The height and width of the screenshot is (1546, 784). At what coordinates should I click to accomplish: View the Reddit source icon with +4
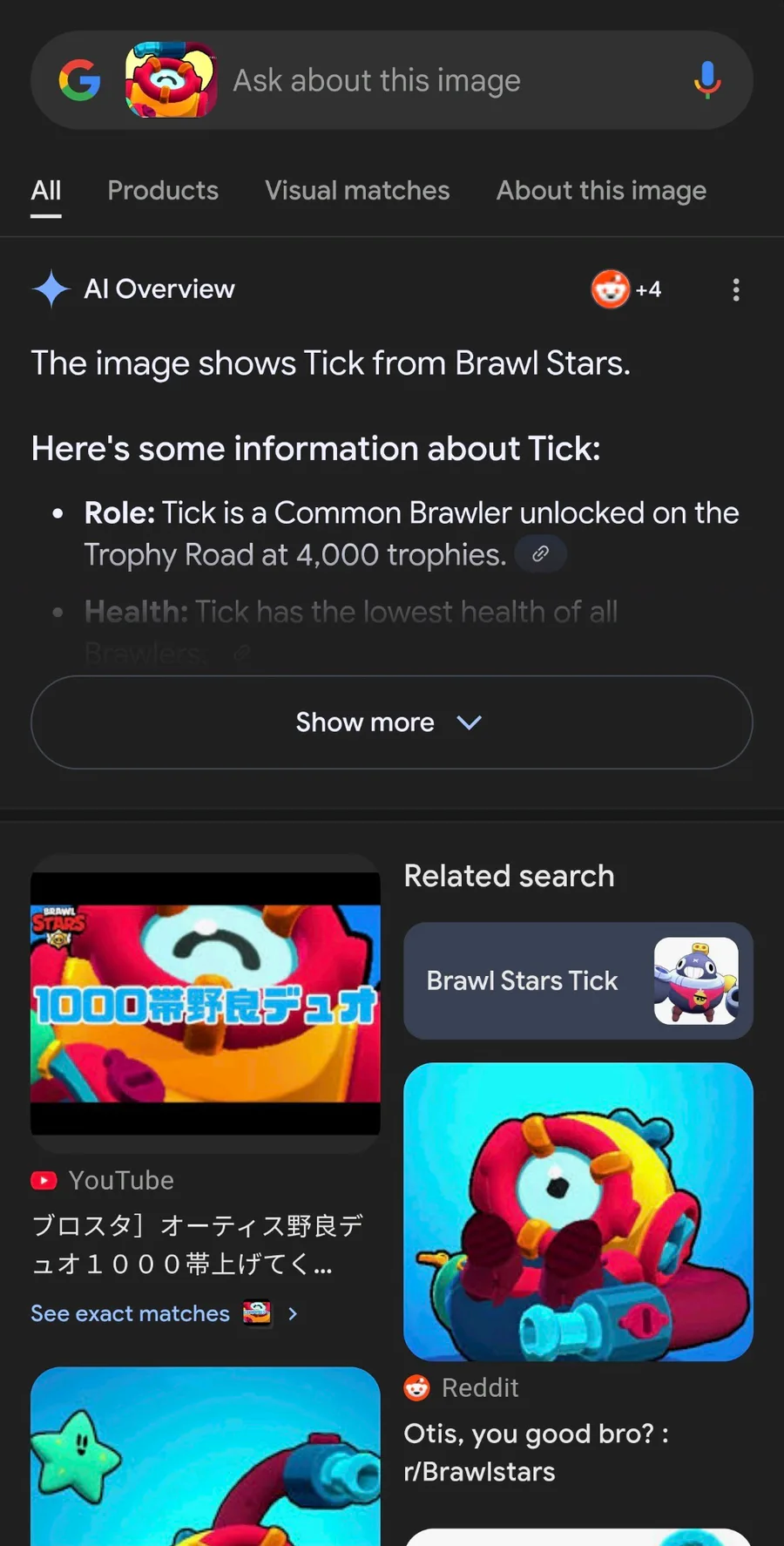click(626, 289)
